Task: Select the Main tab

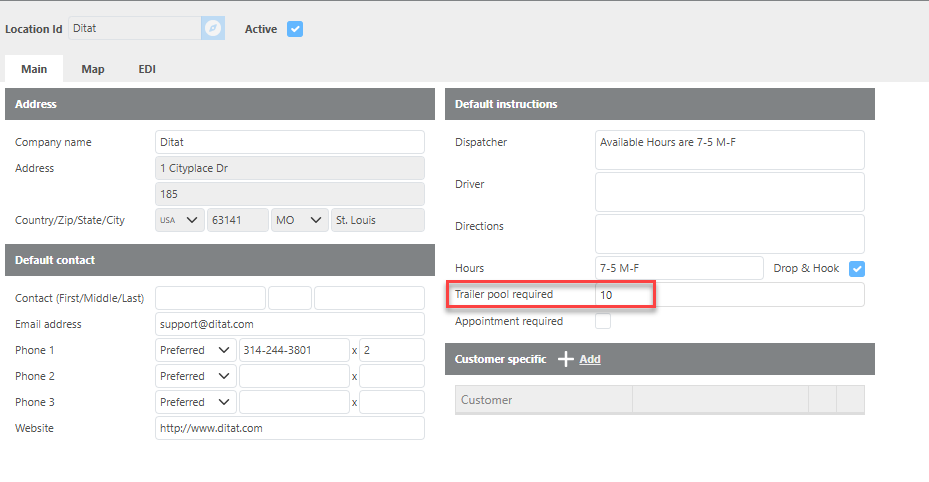Action: (x=34, y=69)
